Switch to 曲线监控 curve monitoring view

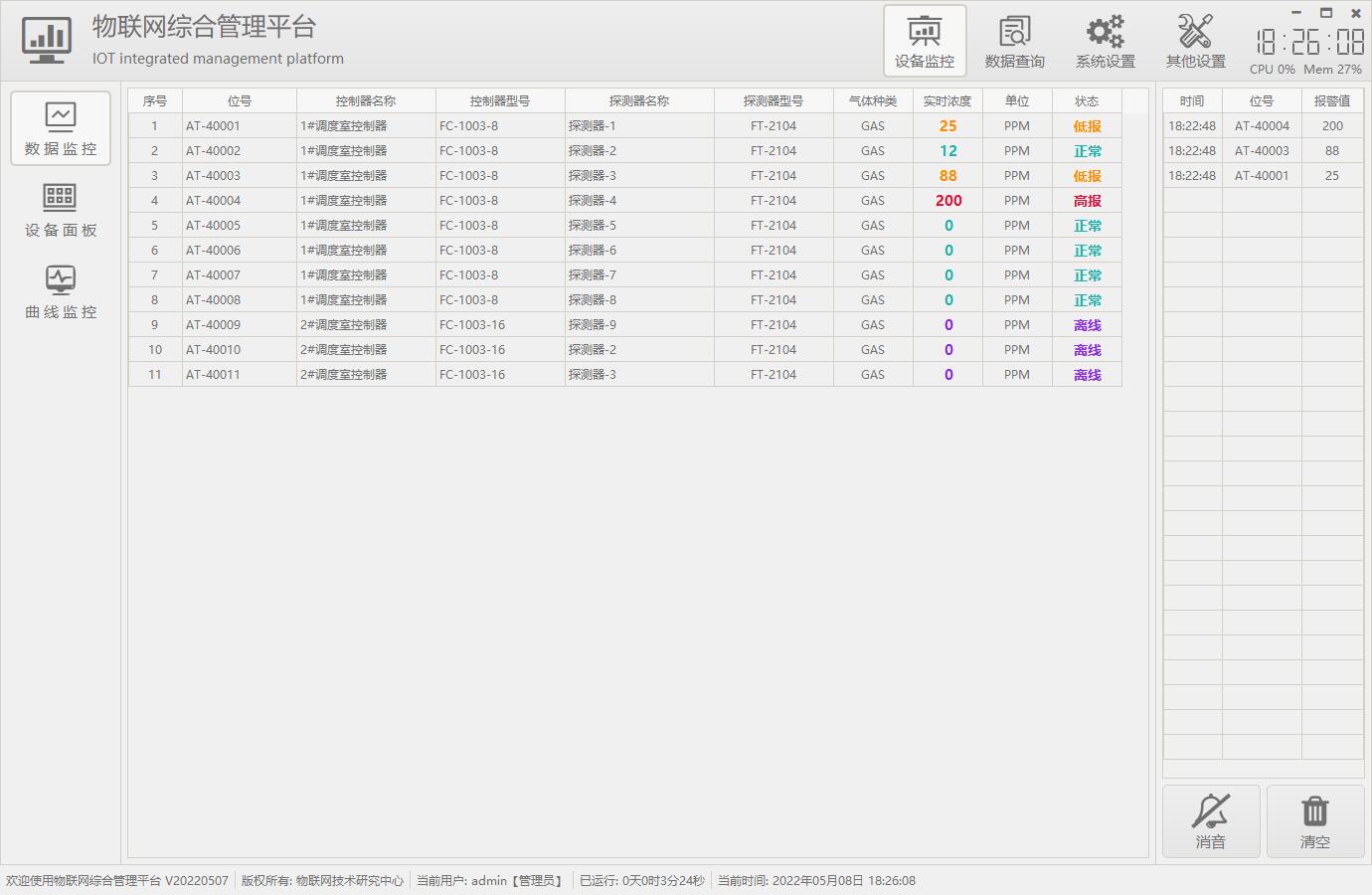click(x=61, y=291)
